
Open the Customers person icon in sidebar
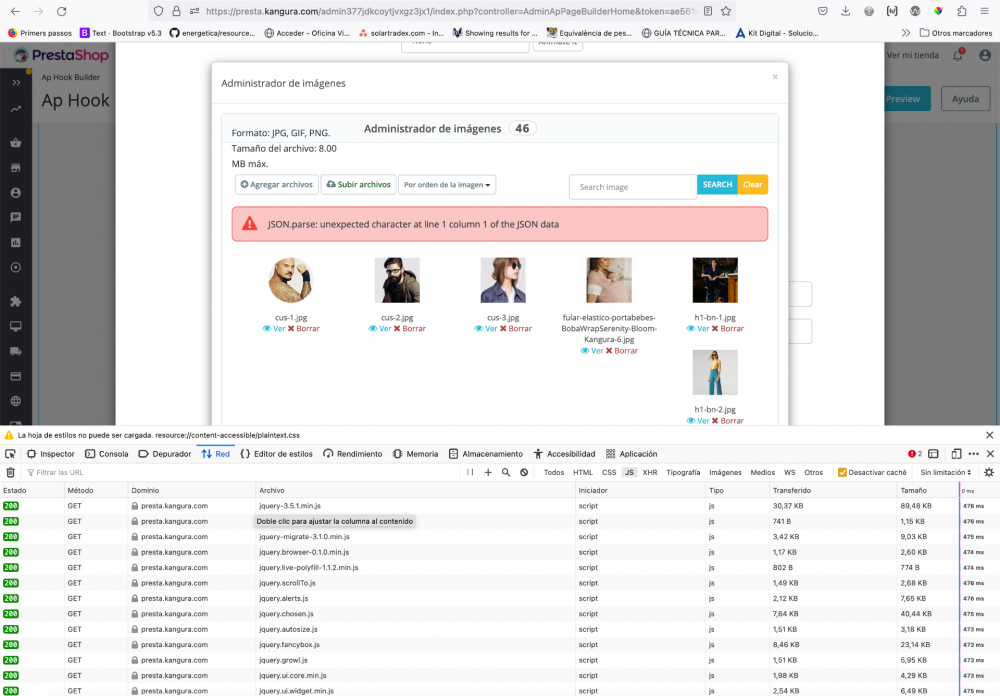coord(16,193)
